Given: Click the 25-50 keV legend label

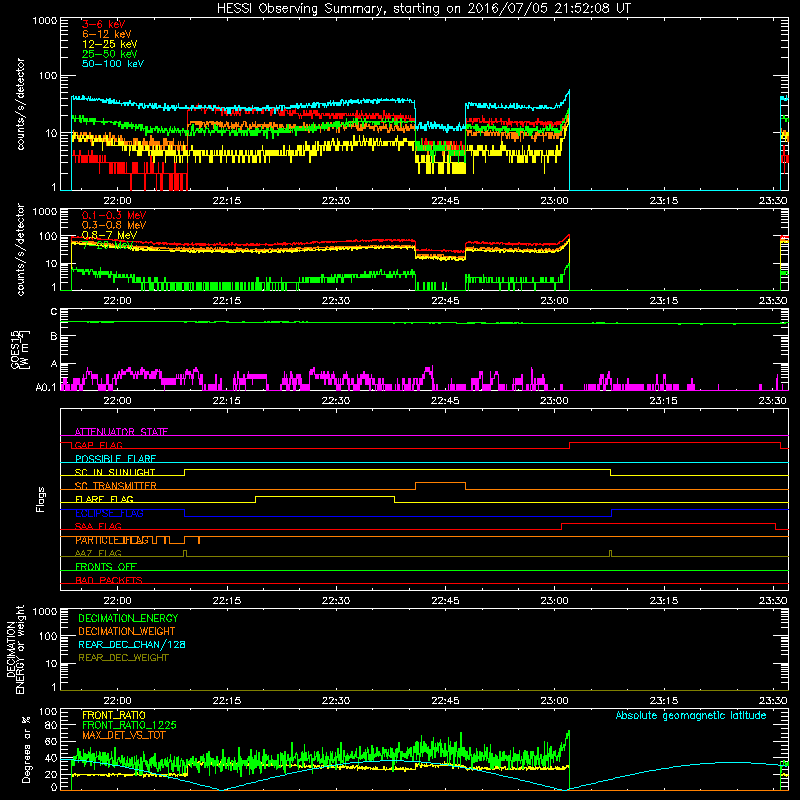Looking at the screenshot, I should point(110,54).
